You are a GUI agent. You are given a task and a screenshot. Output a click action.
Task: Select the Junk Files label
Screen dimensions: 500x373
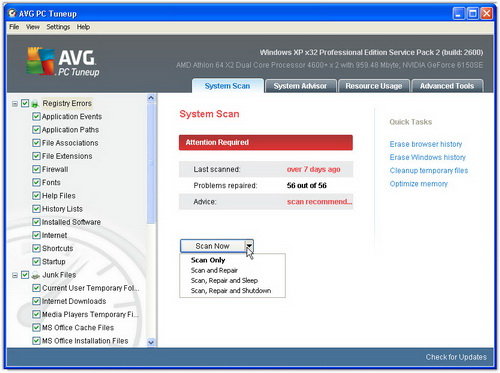59,275
